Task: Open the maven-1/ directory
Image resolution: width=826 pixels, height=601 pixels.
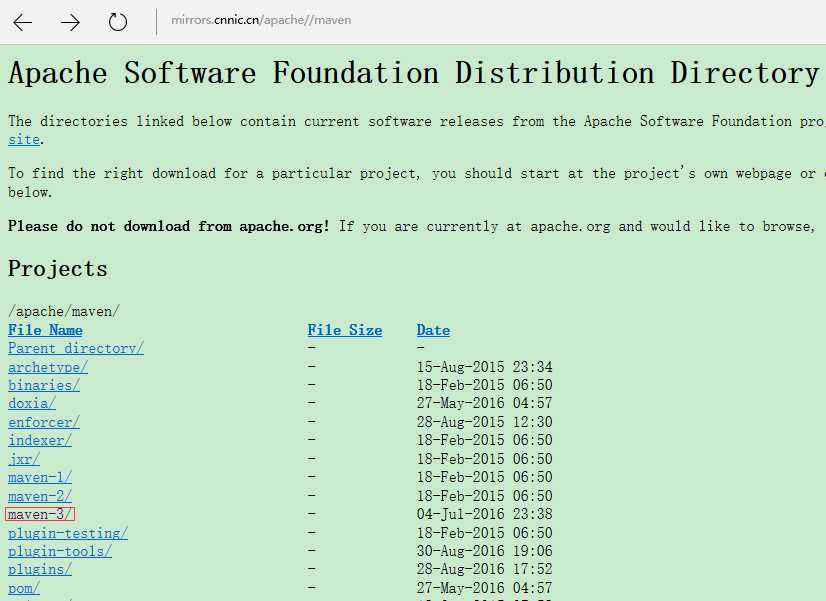Action: pyautogui.click(x=40, y=478)
